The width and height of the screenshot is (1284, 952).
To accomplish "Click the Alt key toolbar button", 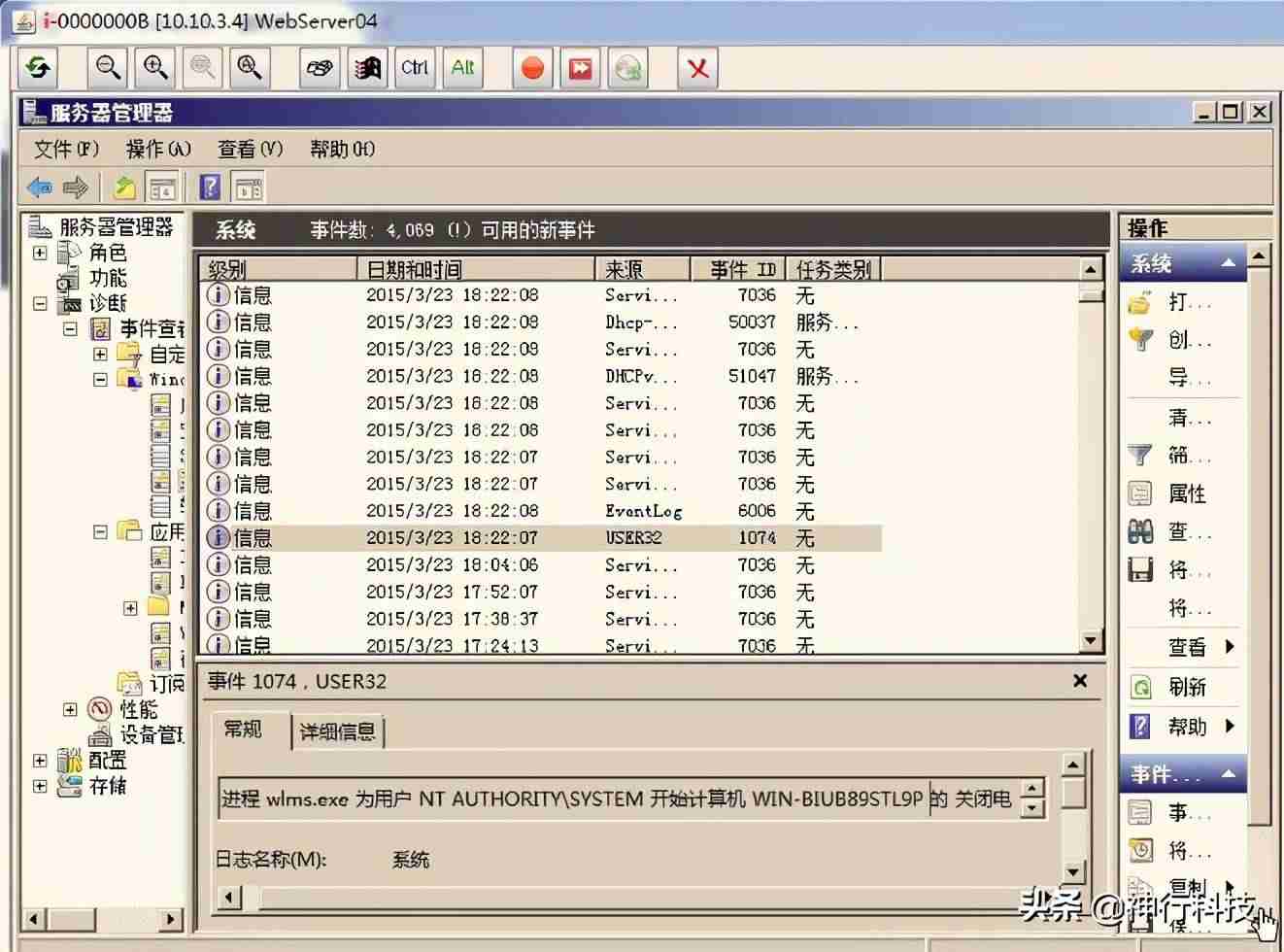I will 462,68.
